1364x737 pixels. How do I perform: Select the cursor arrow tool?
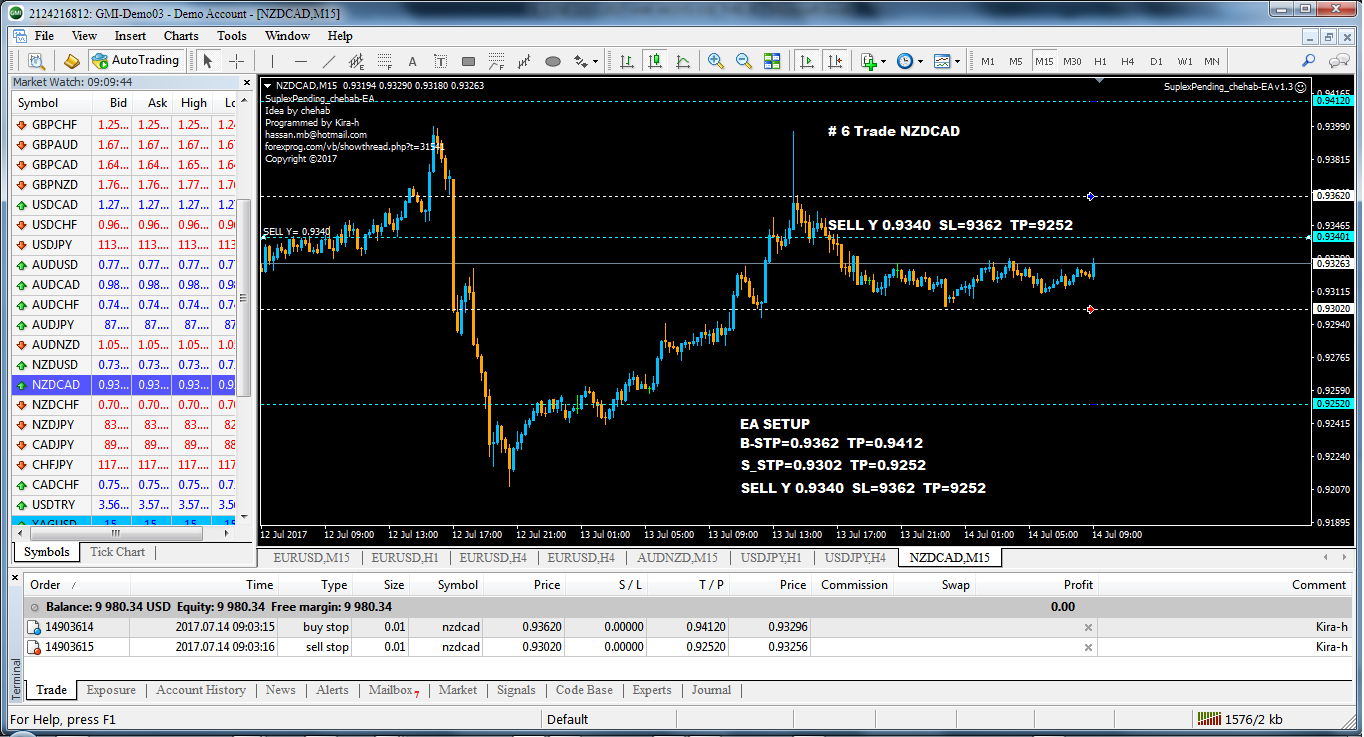(x=208, y=61)
